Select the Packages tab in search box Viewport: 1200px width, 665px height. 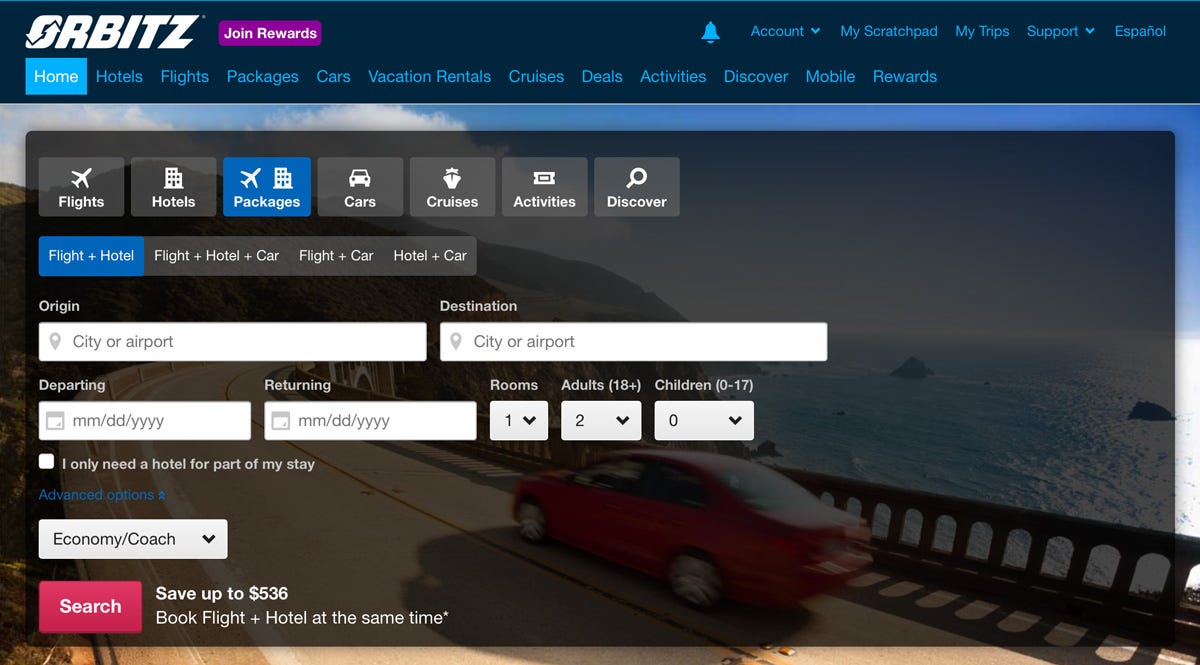pyautogui.click(x=267, y=187)
